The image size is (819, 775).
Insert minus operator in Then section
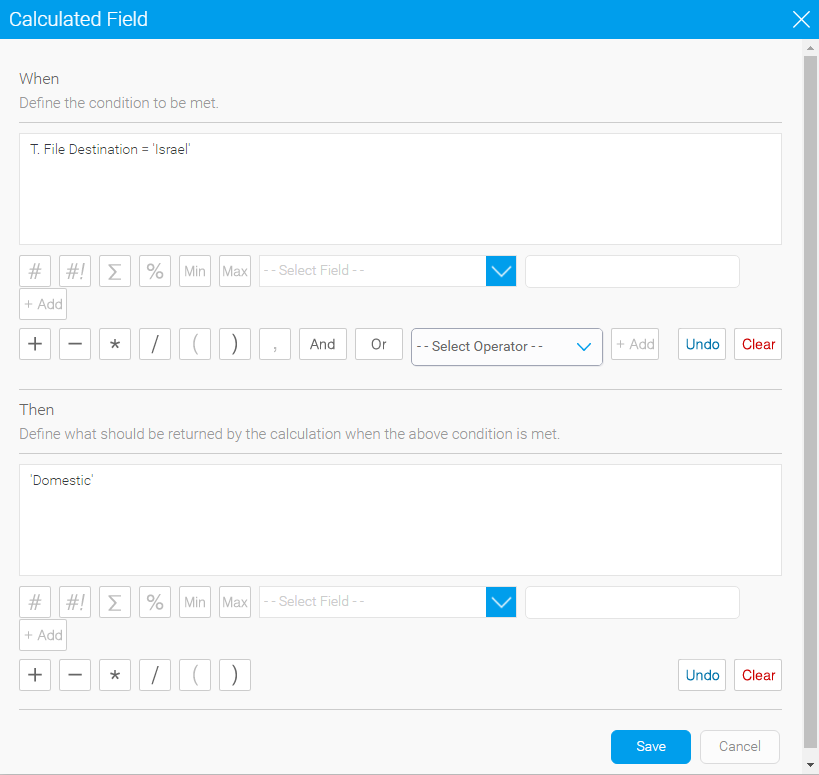point(75,675)
